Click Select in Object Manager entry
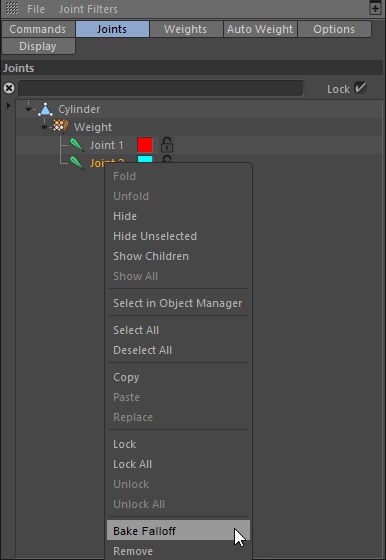 [178, 303]
